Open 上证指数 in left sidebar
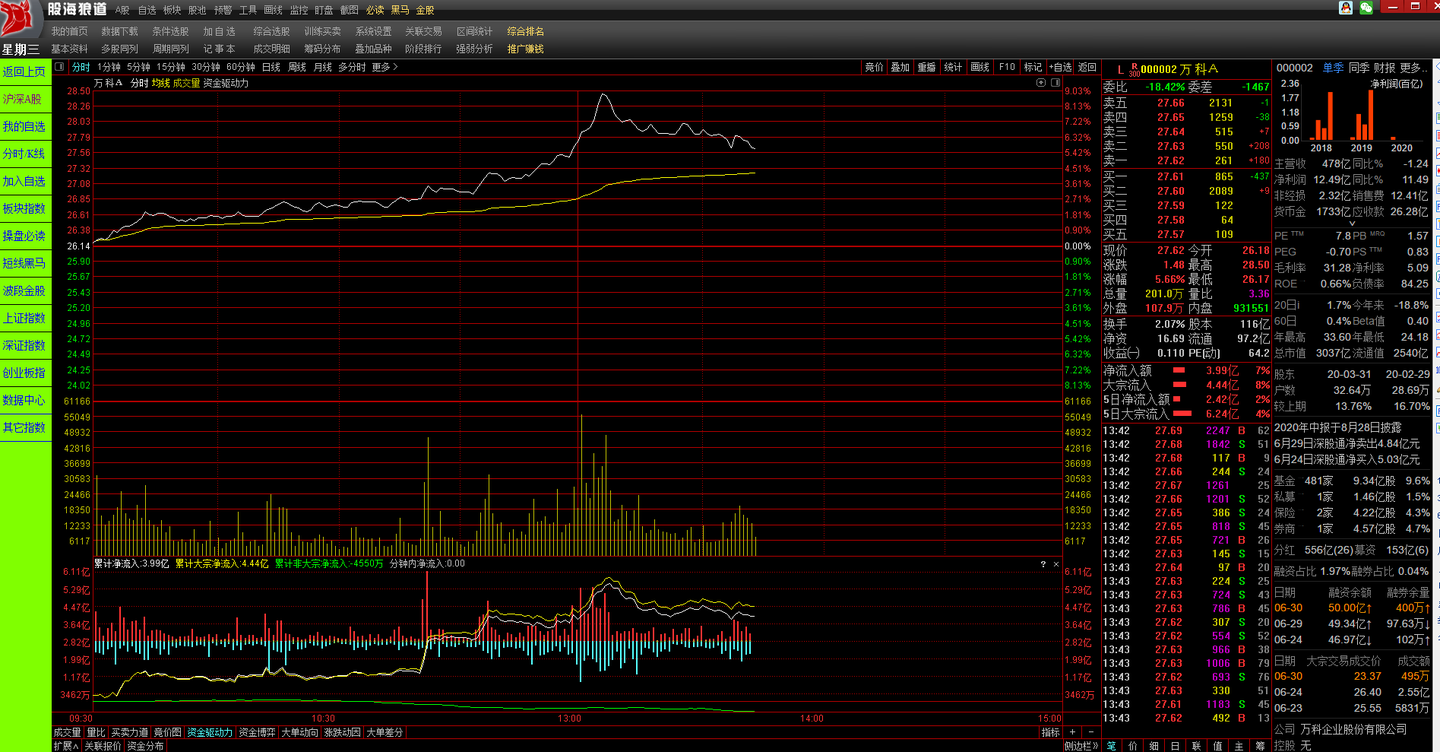1440x752 pixels. pos(25,318)
